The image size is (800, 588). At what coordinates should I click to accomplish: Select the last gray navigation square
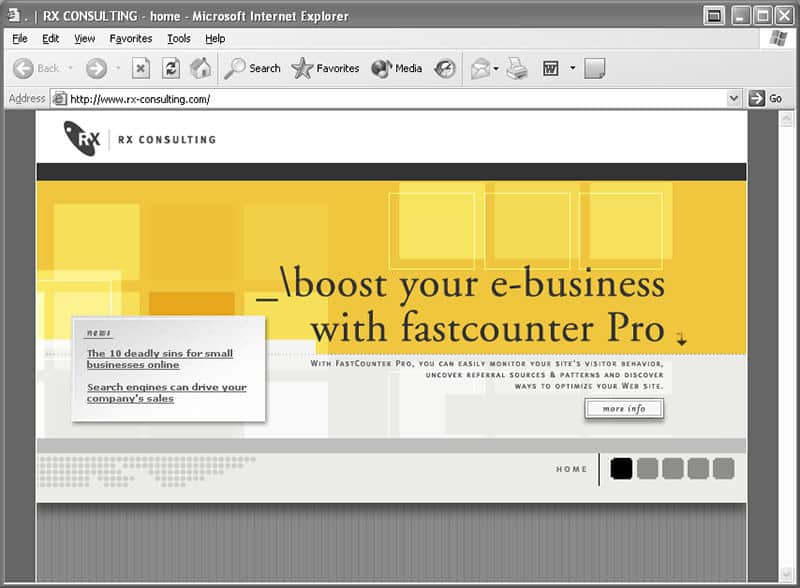pyautogui.click(x=723, y=469)
